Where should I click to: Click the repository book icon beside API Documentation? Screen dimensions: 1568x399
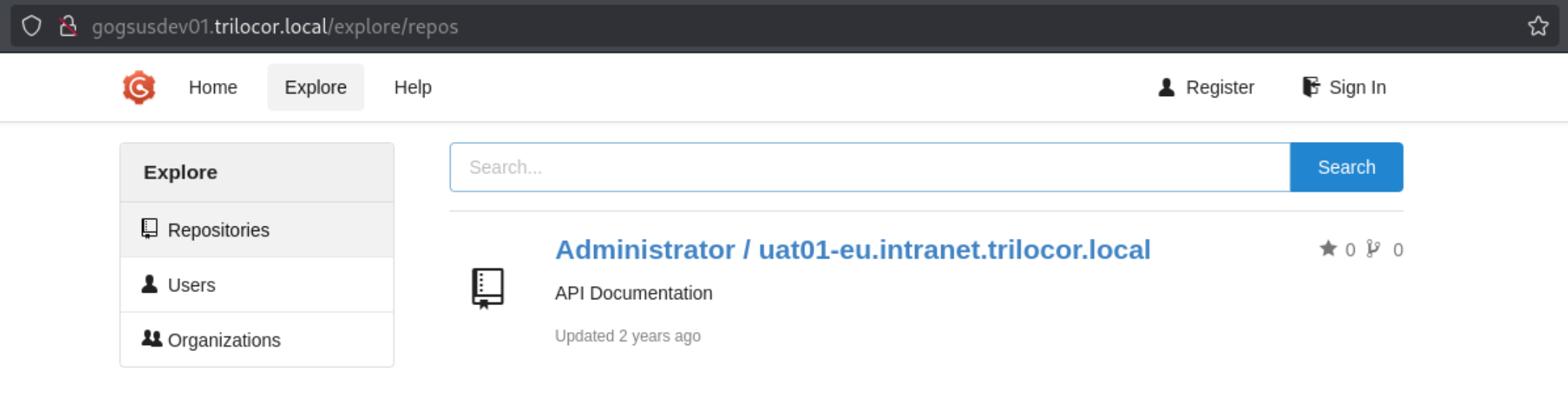click(488, 288)
